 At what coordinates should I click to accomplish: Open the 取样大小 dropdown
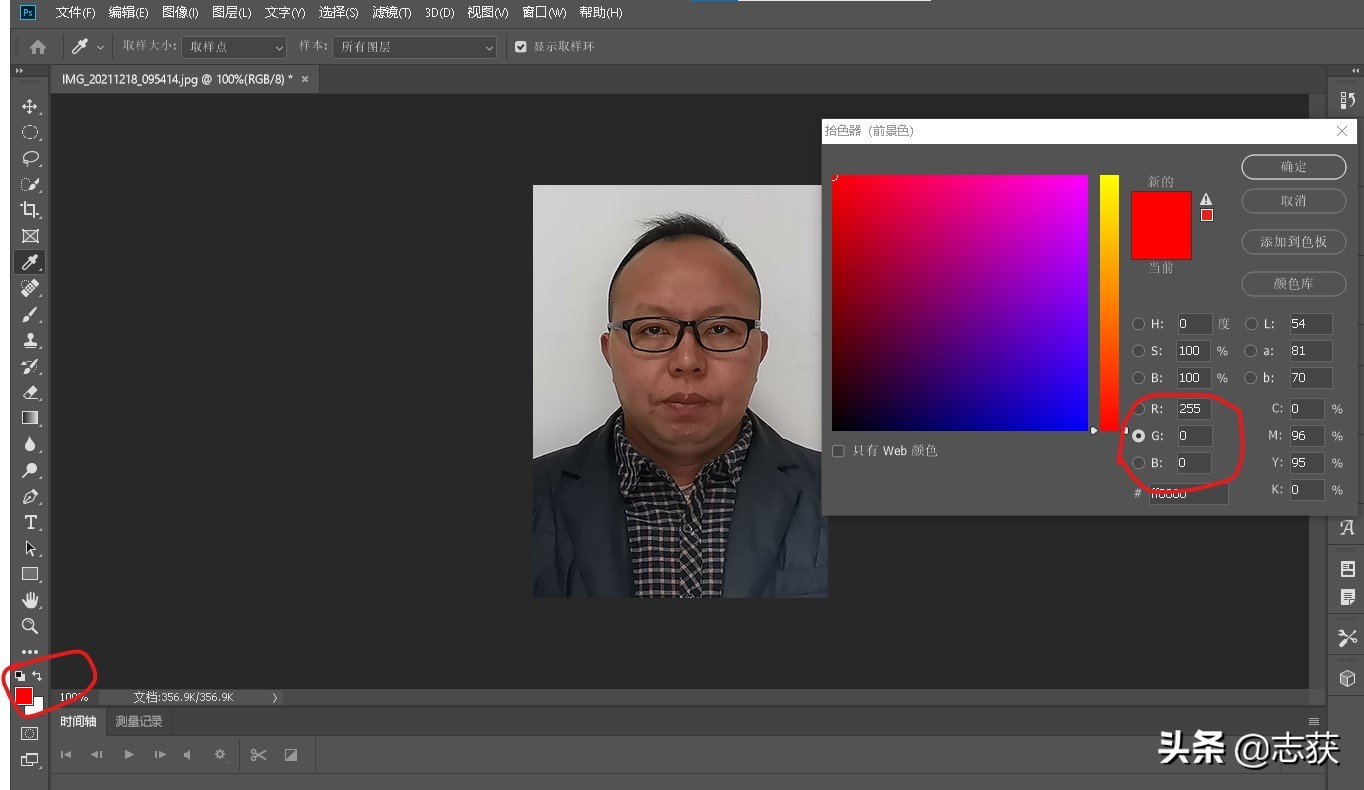234,47
